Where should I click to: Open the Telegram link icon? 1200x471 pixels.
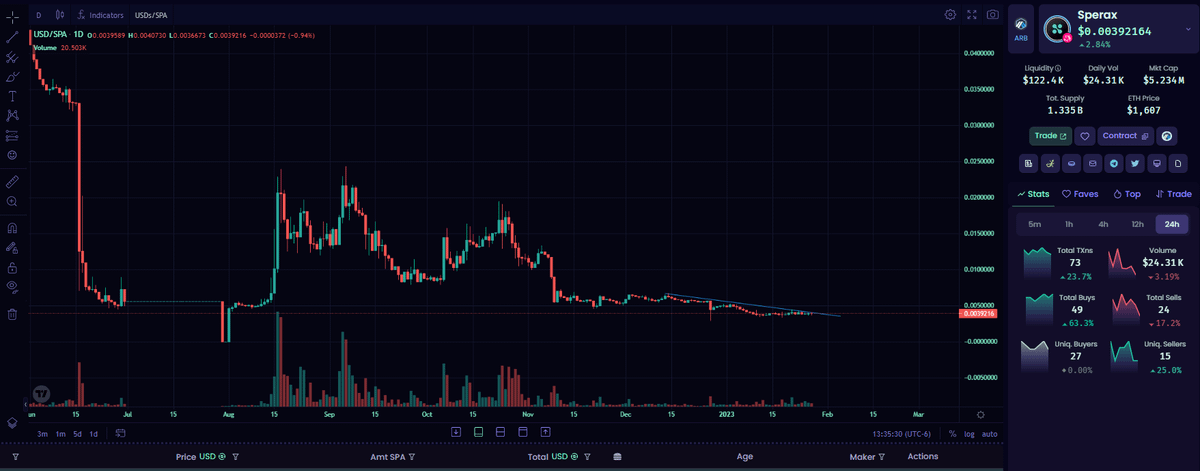pos(1114,163)
